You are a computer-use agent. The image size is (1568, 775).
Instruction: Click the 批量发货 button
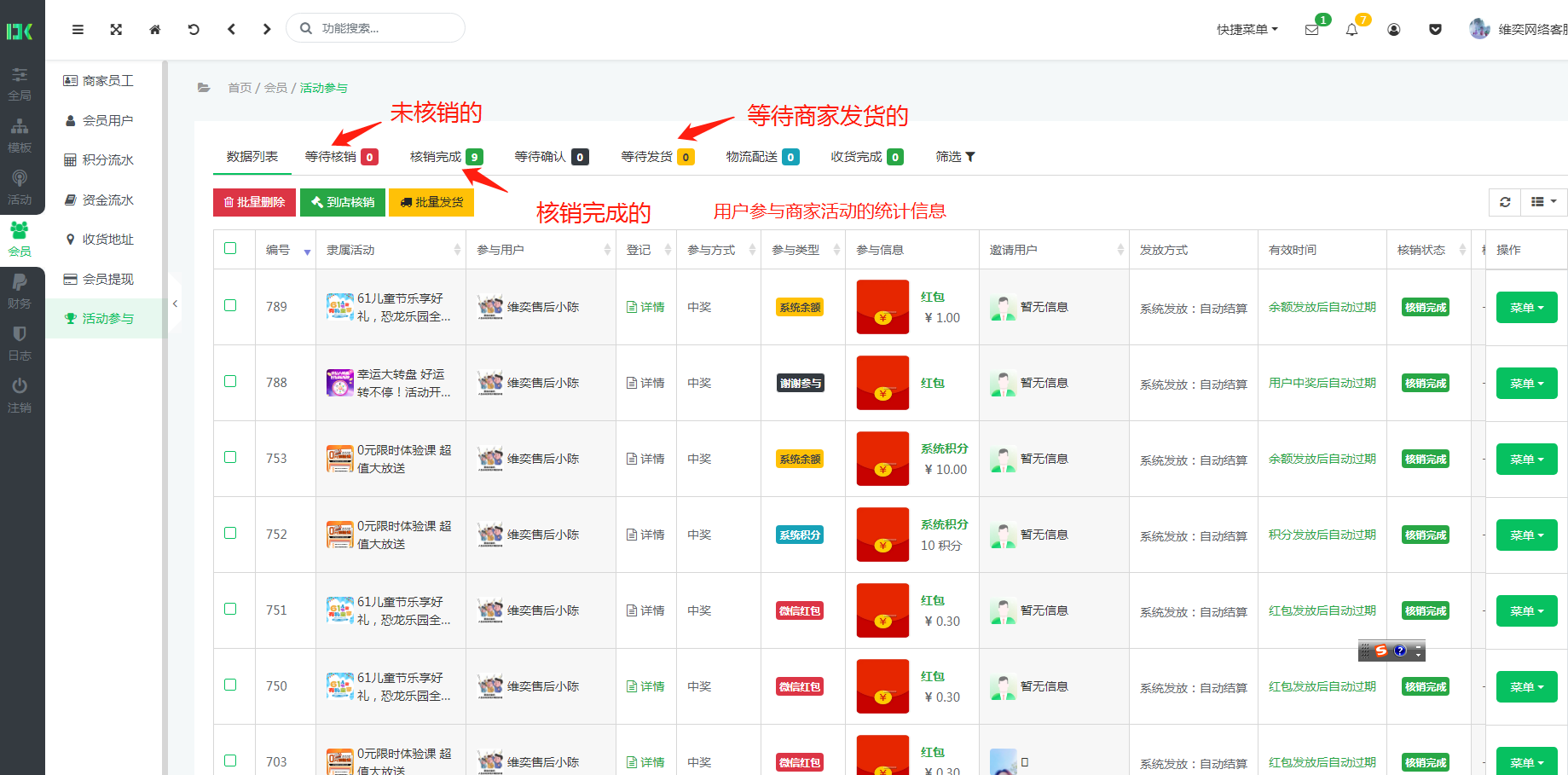point(431,202)
